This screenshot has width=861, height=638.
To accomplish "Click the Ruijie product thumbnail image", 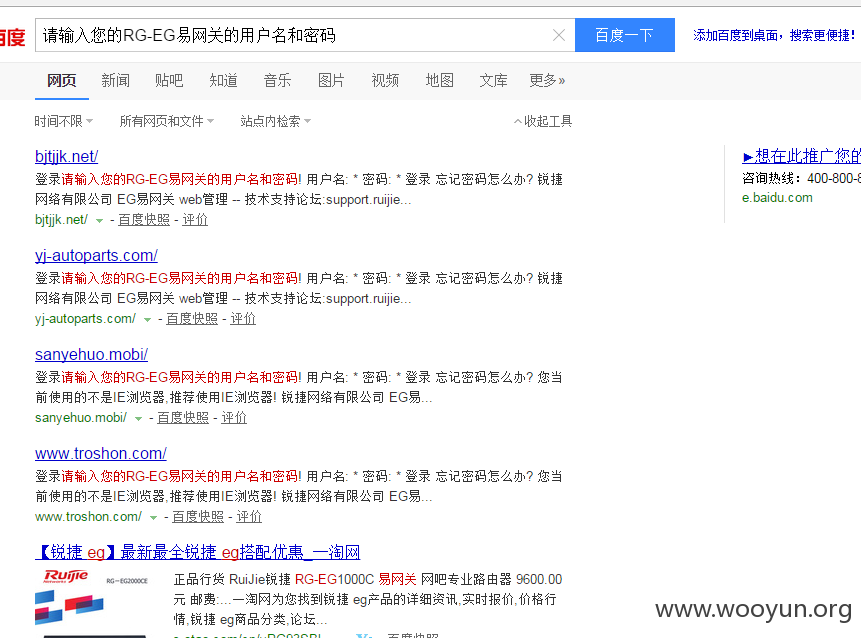I will (93, 602).
